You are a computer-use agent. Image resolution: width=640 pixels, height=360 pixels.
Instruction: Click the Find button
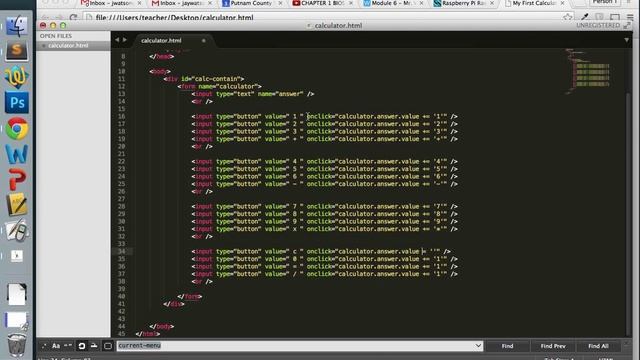507,346
